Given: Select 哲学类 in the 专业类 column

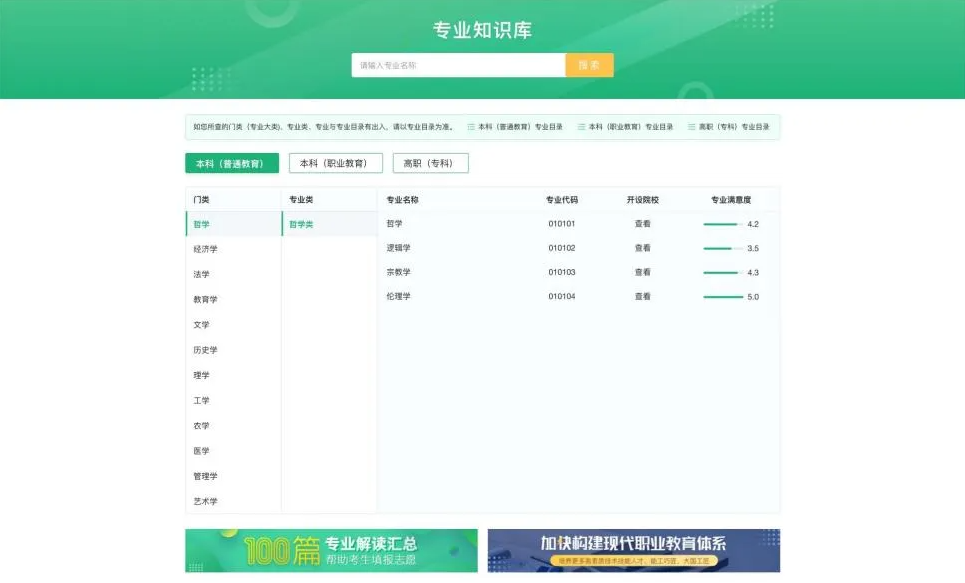Looking at the screenshot, I should click(x=300, y=224).
